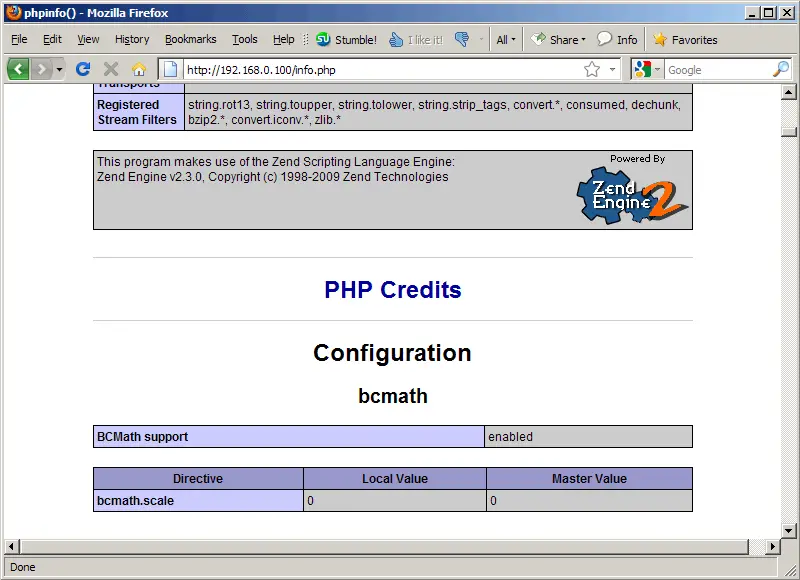Click the vertical scrollbar thumb
800x580 pixels.
pyautogui.click(x=788, y=132)
